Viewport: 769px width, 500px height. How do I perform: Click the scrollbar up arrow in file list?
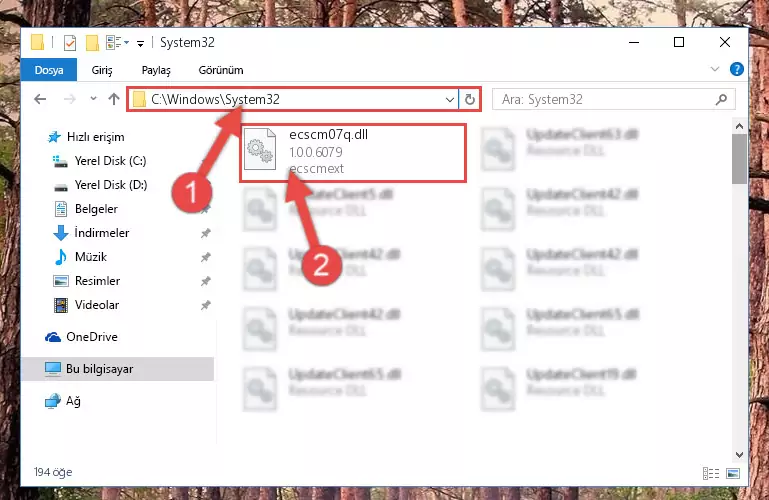pyautogui.click(x=739, y=126)
